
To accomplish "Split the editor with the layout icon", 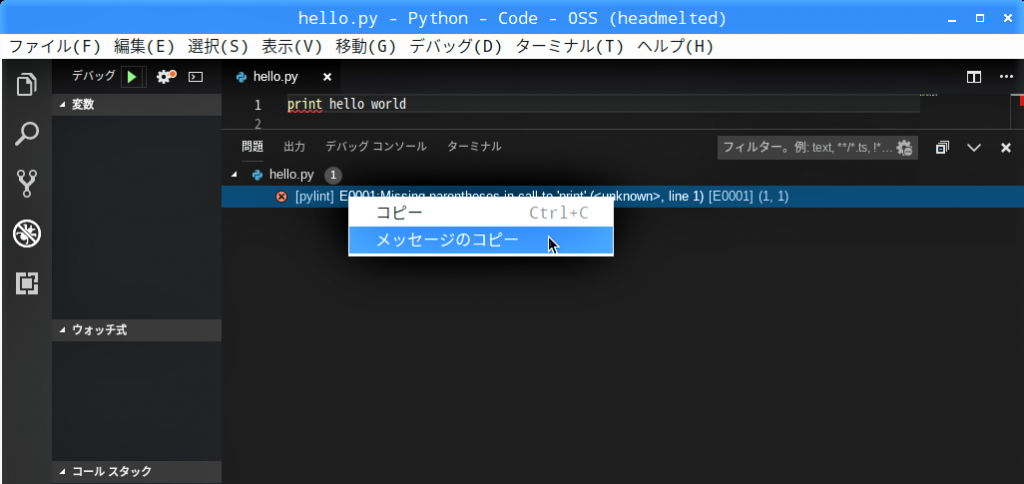I will [x=973, y=77].
